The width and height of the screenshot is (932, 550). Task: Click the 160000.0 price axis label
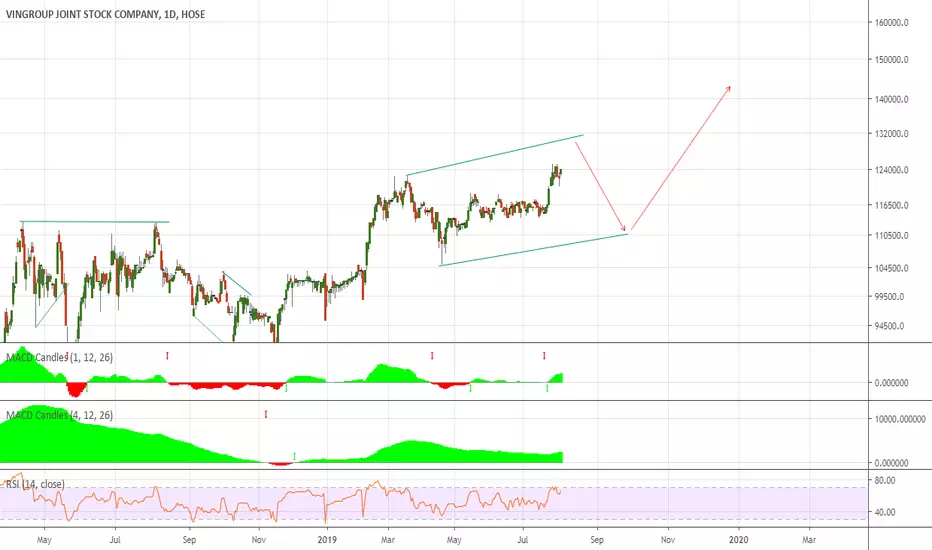coord(891,23)
